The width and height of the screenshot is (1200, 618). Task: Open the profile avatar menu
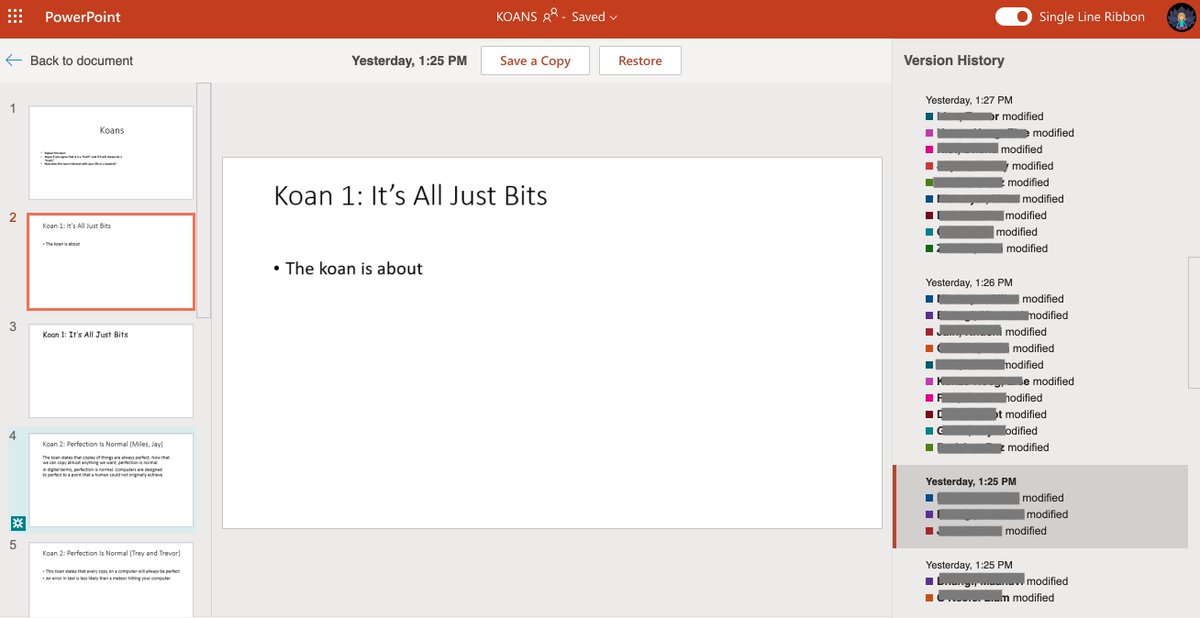[1182, 17]
